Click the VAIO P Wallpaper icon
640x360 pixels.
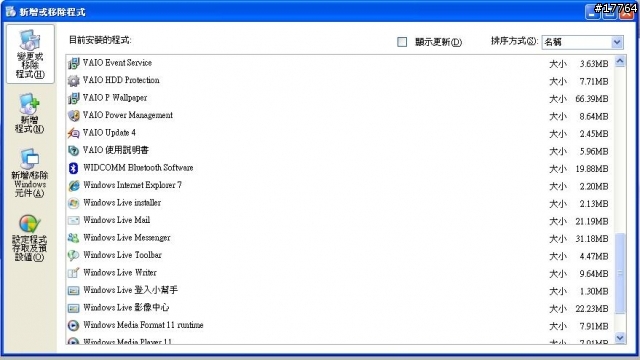(73, 98)
